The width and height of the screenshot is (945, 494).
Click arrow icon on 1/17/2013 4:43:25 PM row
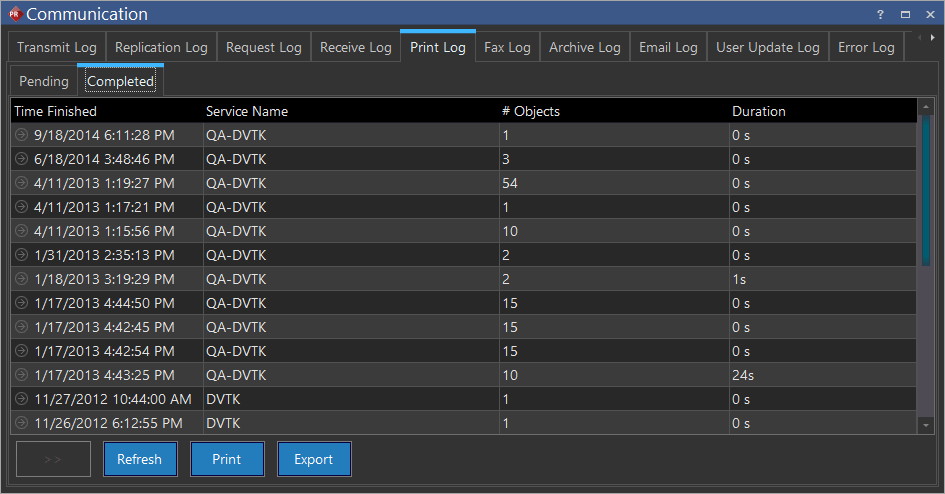click(x=22, y=375)
